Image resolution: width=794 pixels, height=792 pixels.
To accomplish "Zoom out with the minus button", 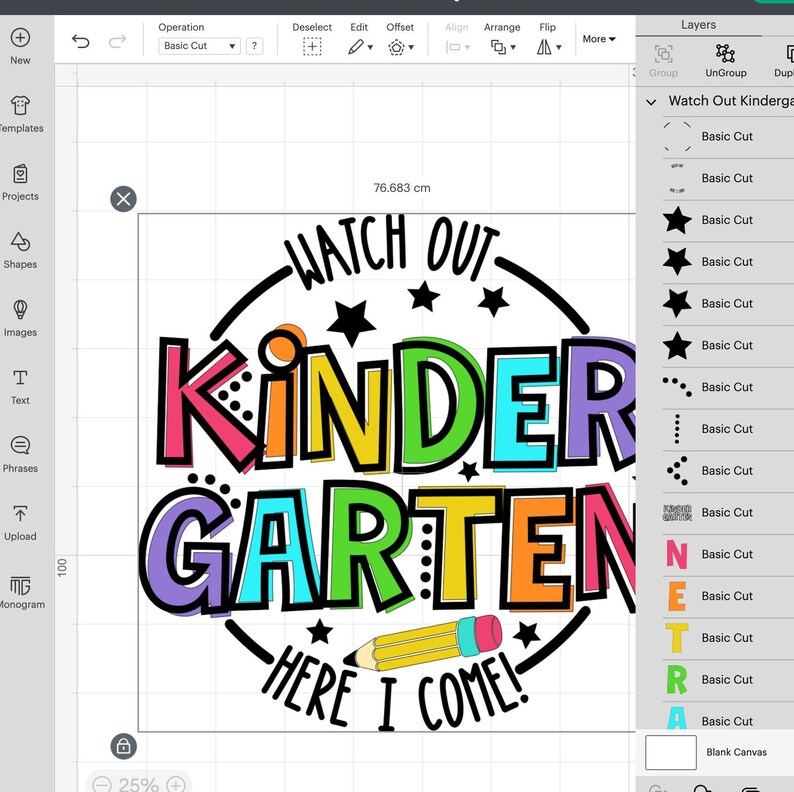I will coord(102,785).
